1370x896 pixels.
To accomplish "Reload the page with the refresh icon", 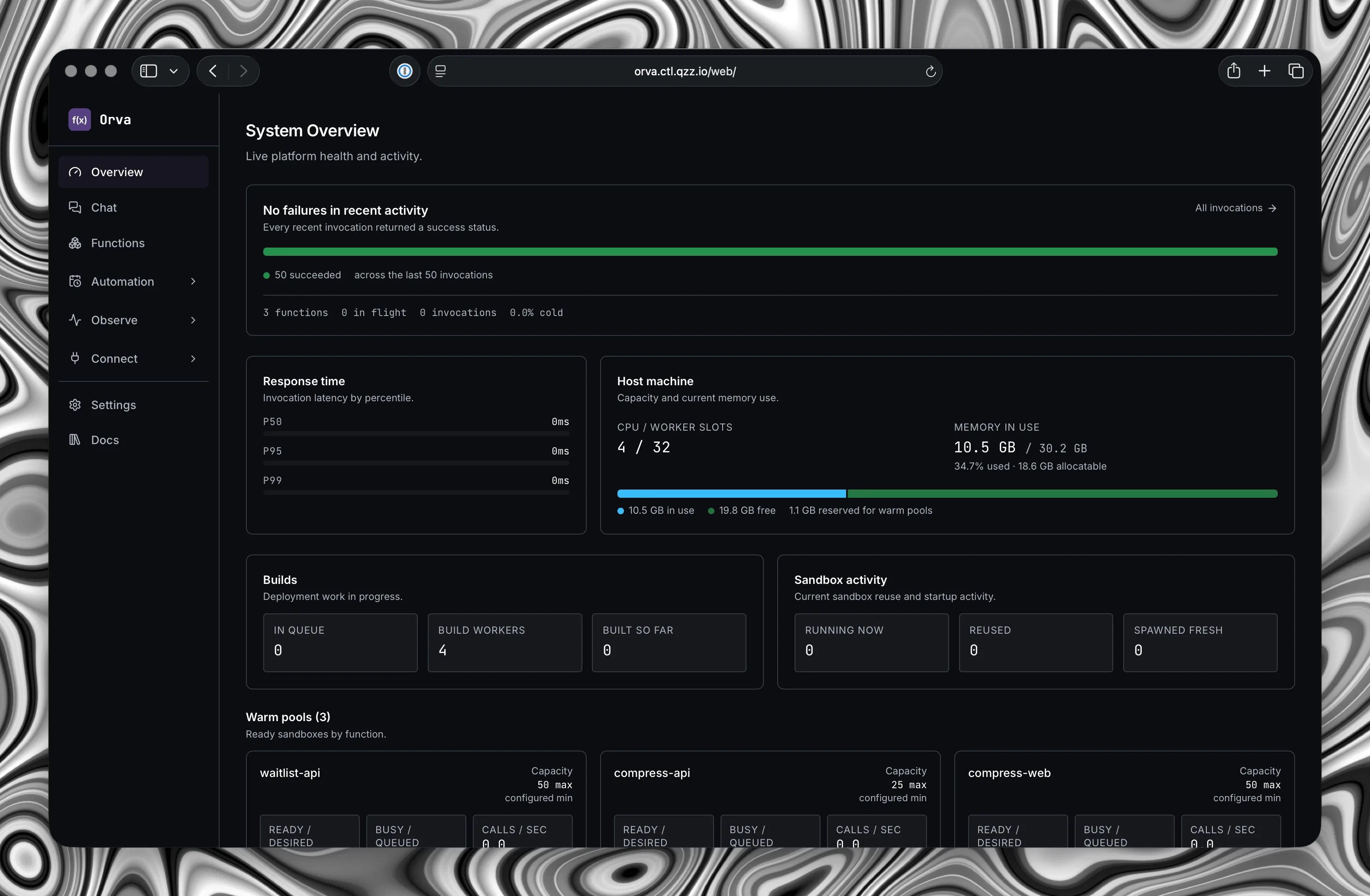I will click(x=930, y=71).
